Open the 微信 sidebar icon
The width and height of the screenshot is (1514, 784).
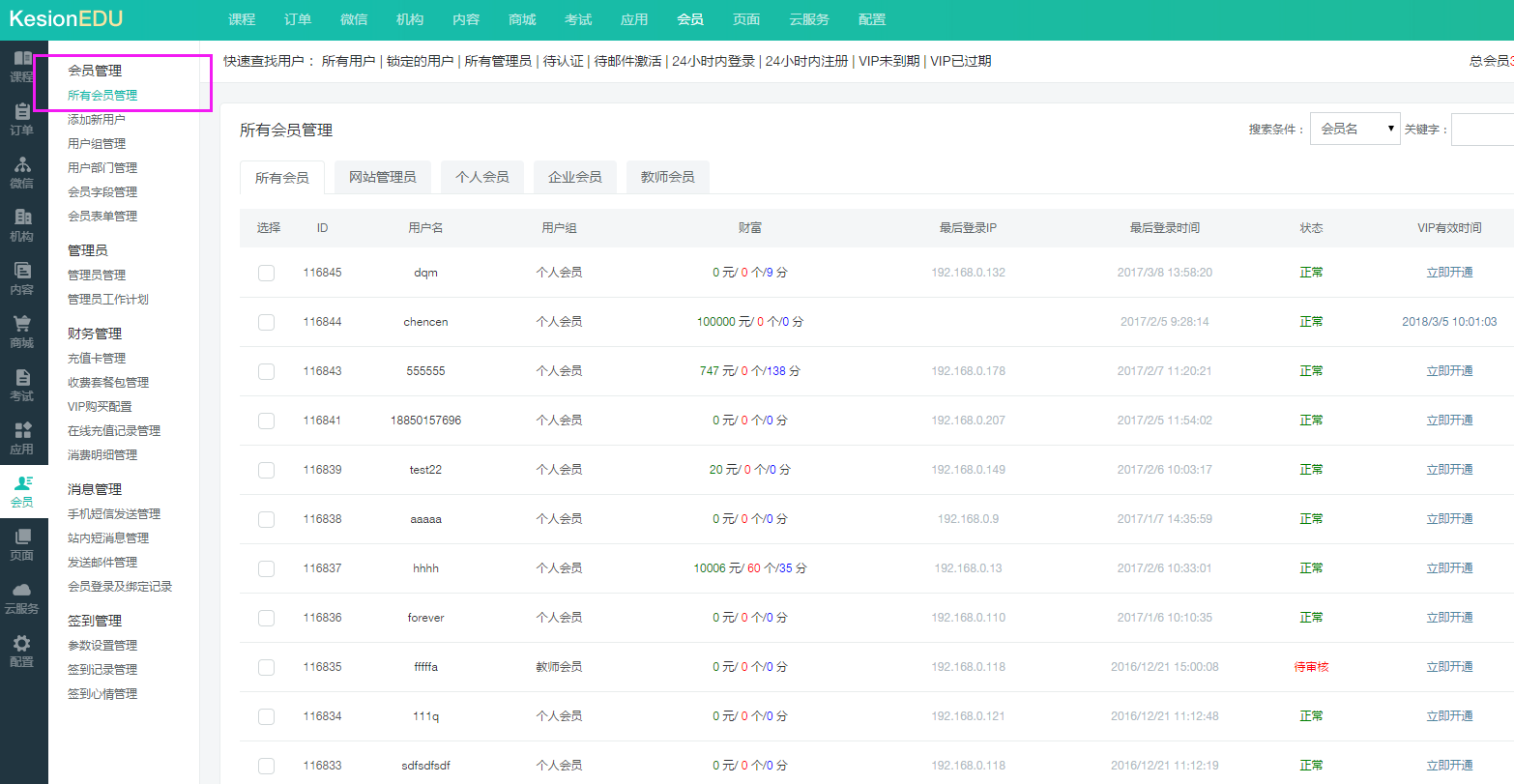tap(22, 166)
